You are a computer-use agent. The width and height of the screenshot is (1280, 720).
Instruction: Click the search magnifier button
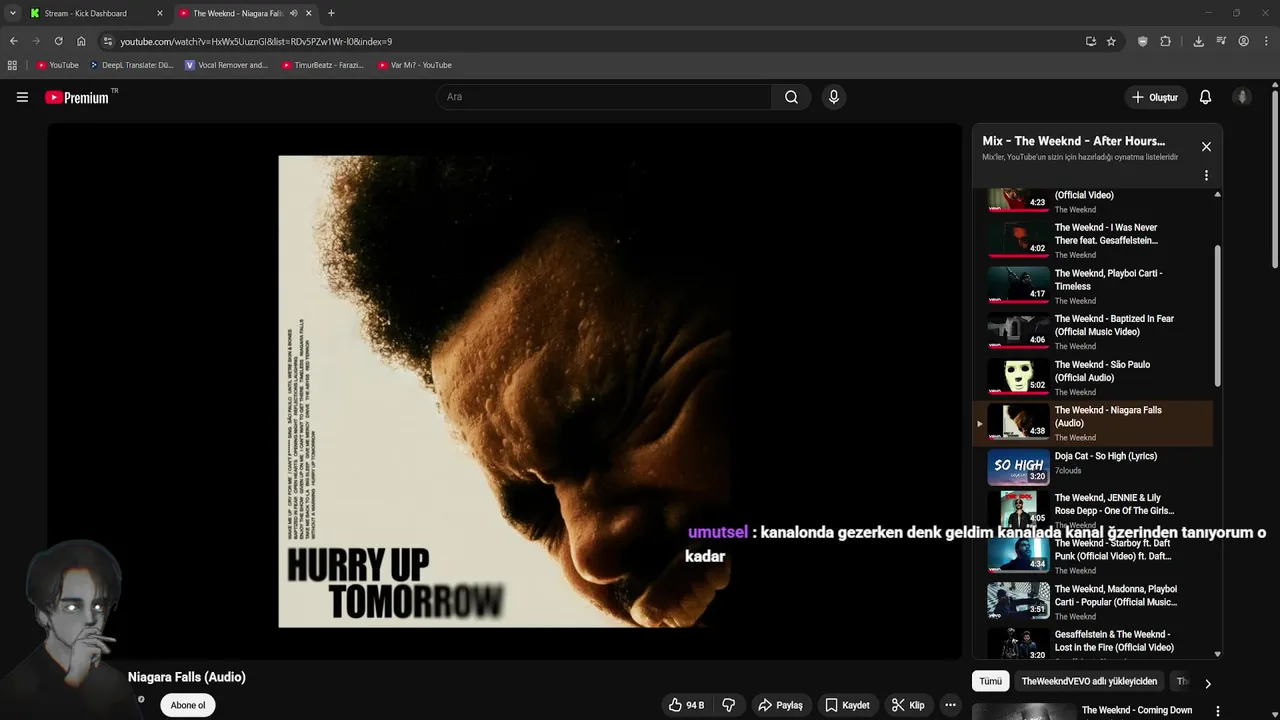(x=791, y=97)
